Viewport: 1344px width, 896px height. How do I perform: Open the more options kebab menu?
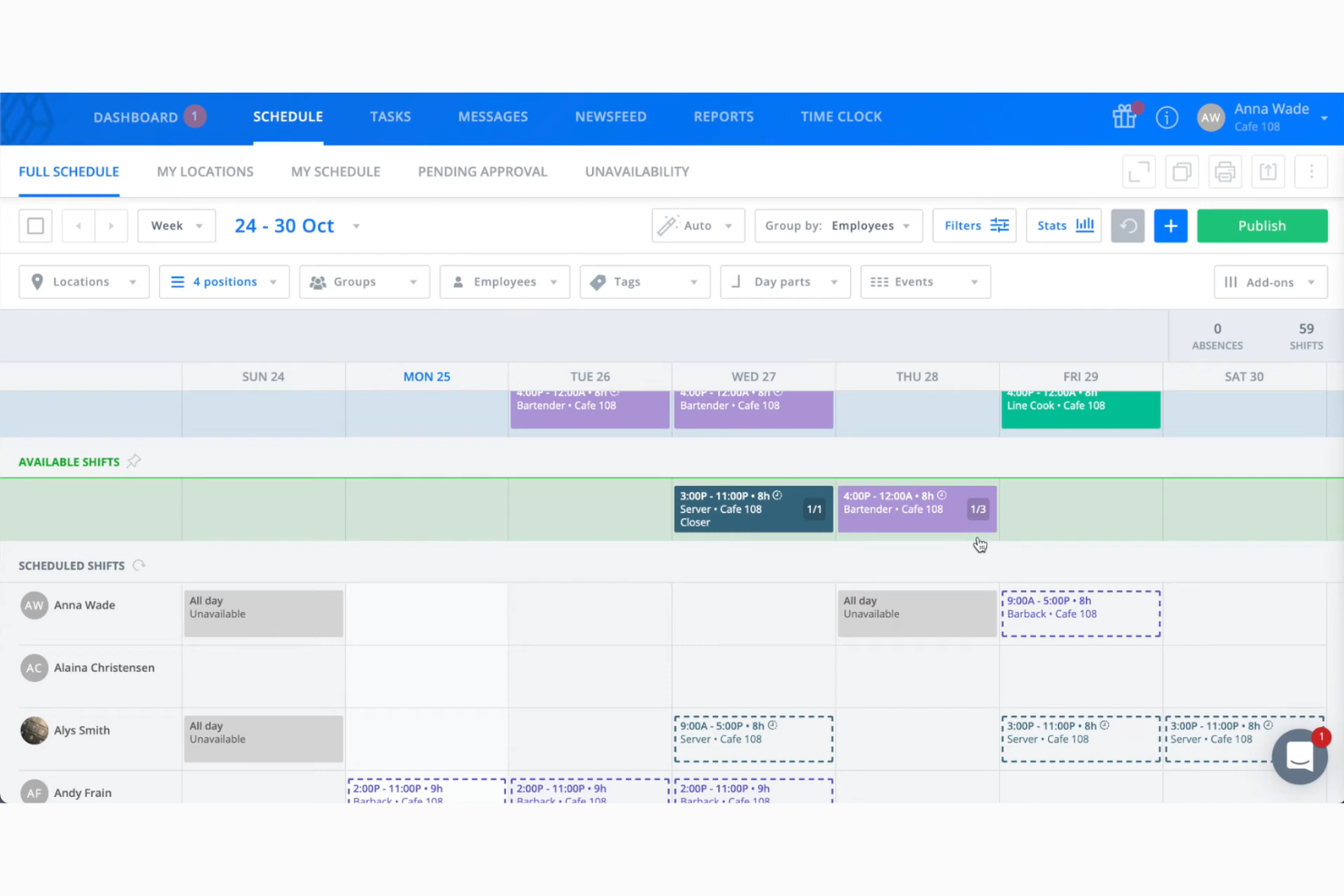1311,172
